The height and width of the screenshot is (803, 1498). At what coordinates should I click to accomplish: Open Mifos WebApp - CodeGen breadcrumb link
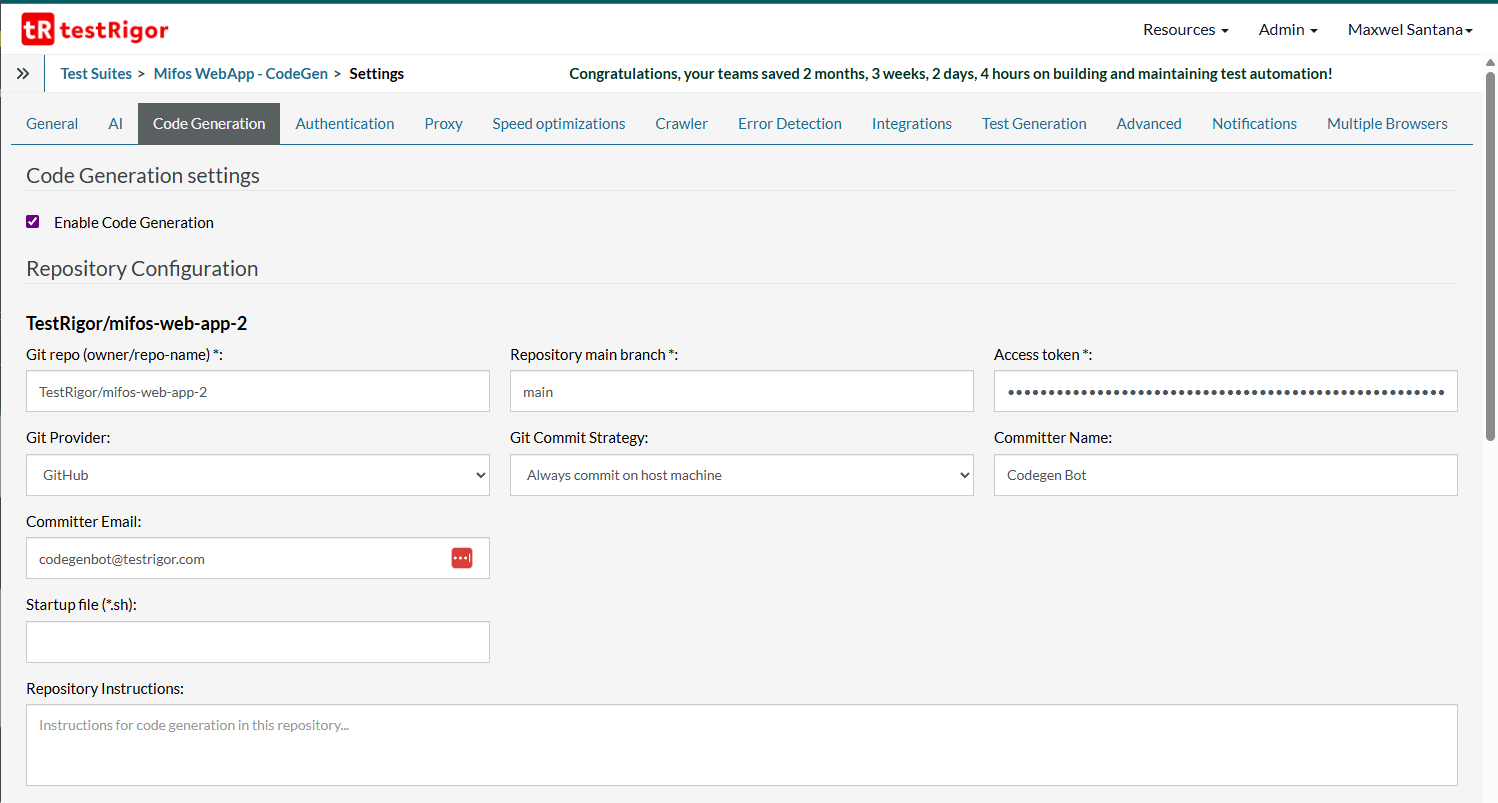click(240, 74)
